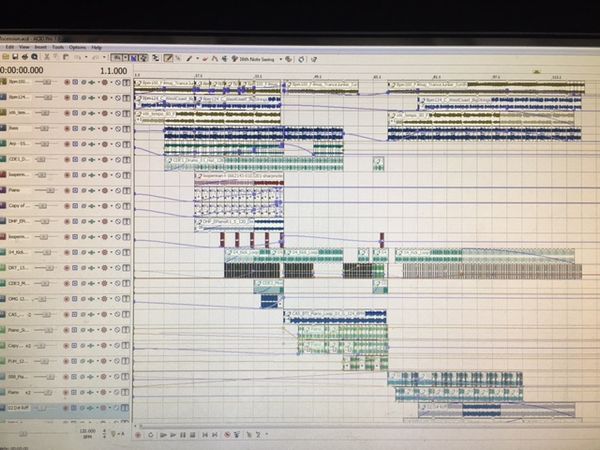Viewport: 600px width, 450px height.
Task: Click the Tools menu item
Action: click(57, 47)
